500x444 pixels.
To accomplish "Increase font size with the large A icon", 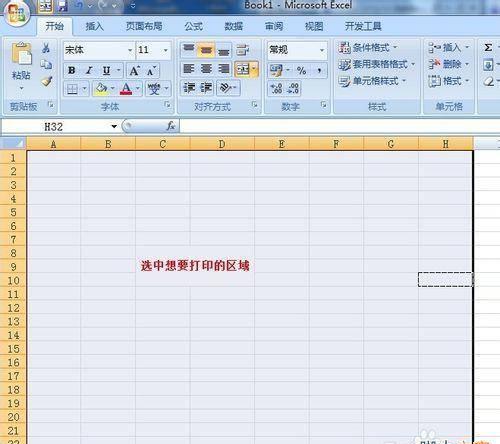I will pos(135,71).
